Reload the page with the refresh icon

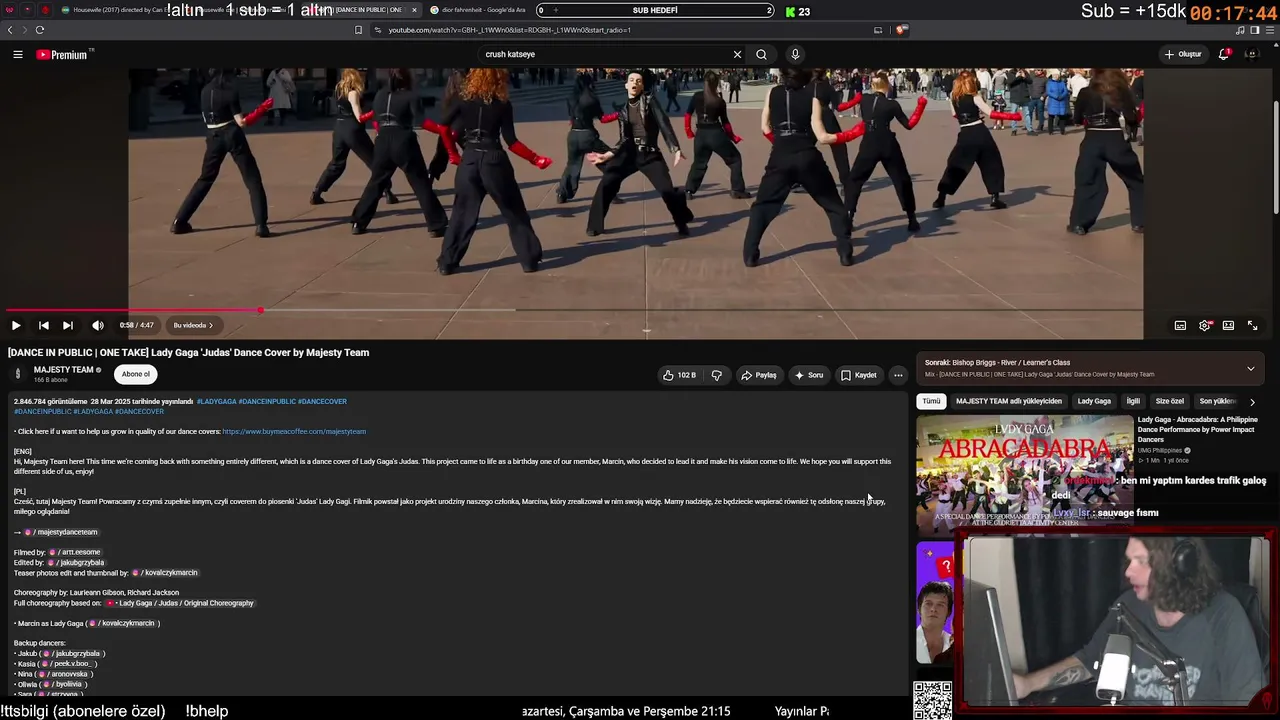click(x=40, y=30)
